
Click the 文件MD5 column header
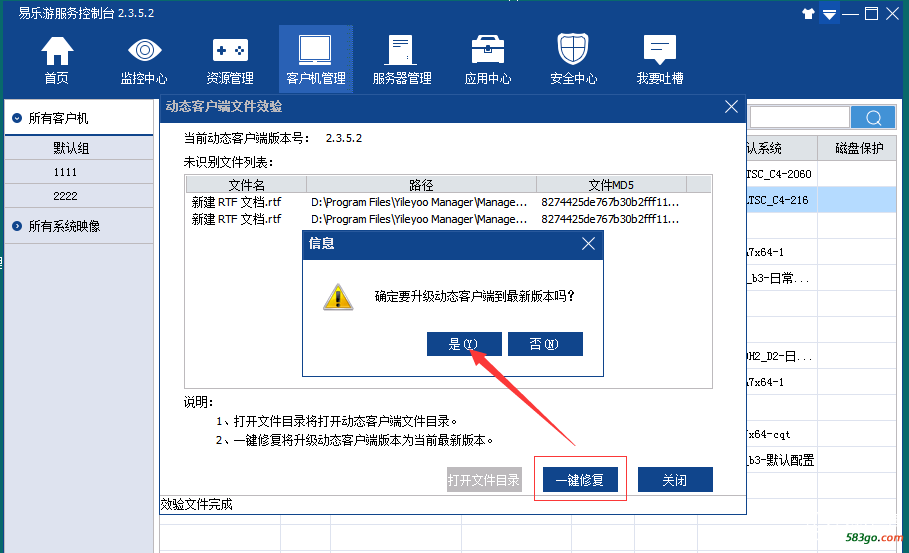click(x=611, y=185)
